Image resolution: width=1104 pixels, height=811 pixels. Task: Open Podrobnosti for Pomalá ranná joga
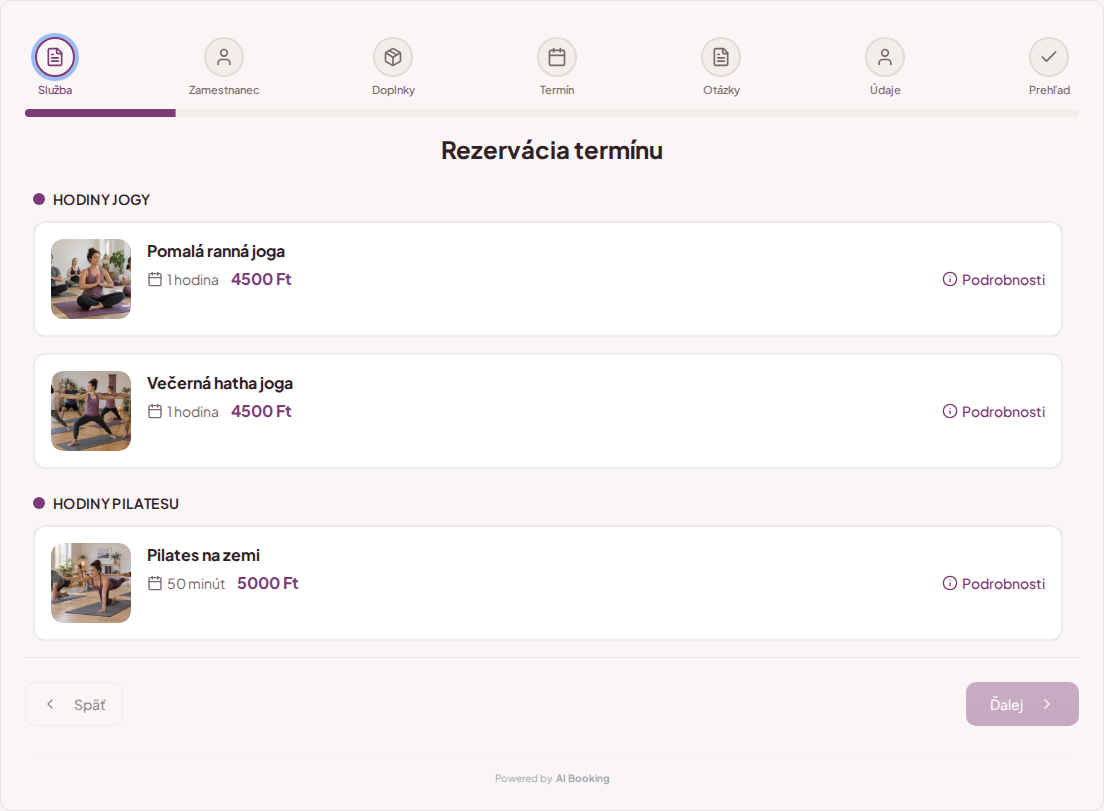click(993, 279)
